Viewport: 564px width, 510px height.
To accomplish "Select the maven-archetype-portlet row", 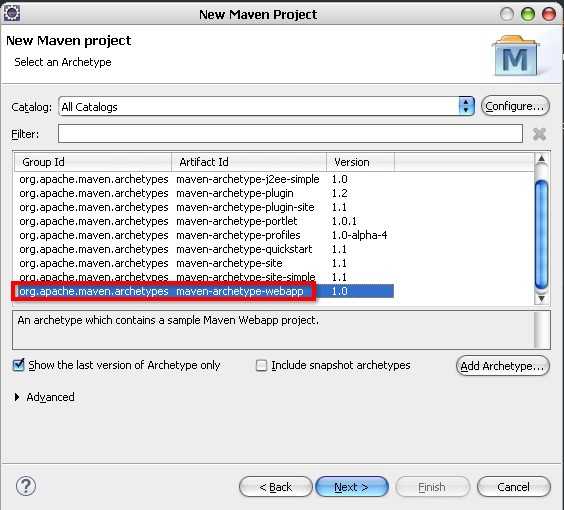I will pyautogui.click(x=205, y=221).
